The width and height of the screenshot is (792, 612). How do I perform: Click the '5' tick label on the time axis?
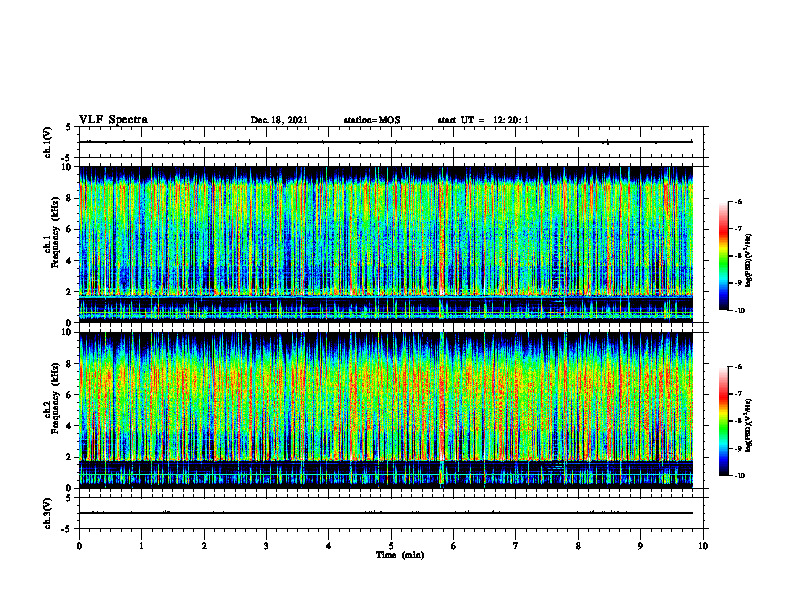click(x=391, y=546)
